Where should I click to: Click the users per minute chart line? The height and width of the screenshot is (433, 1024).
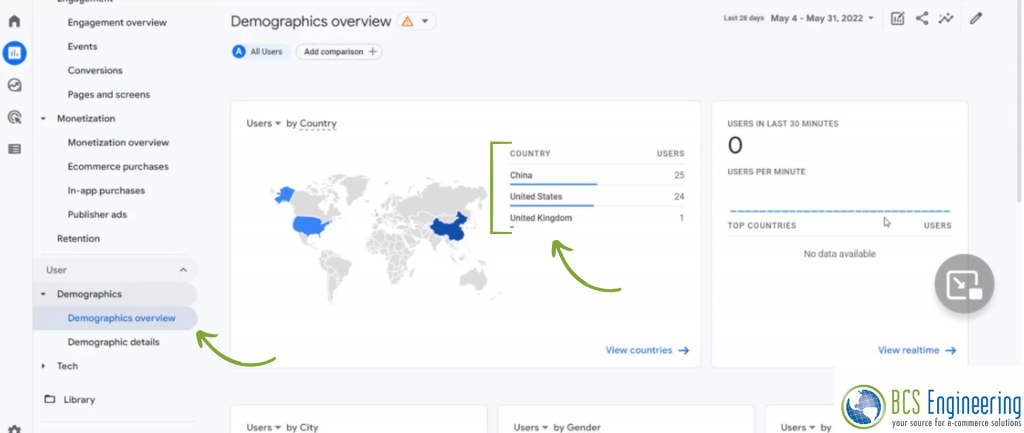[839, 211]
